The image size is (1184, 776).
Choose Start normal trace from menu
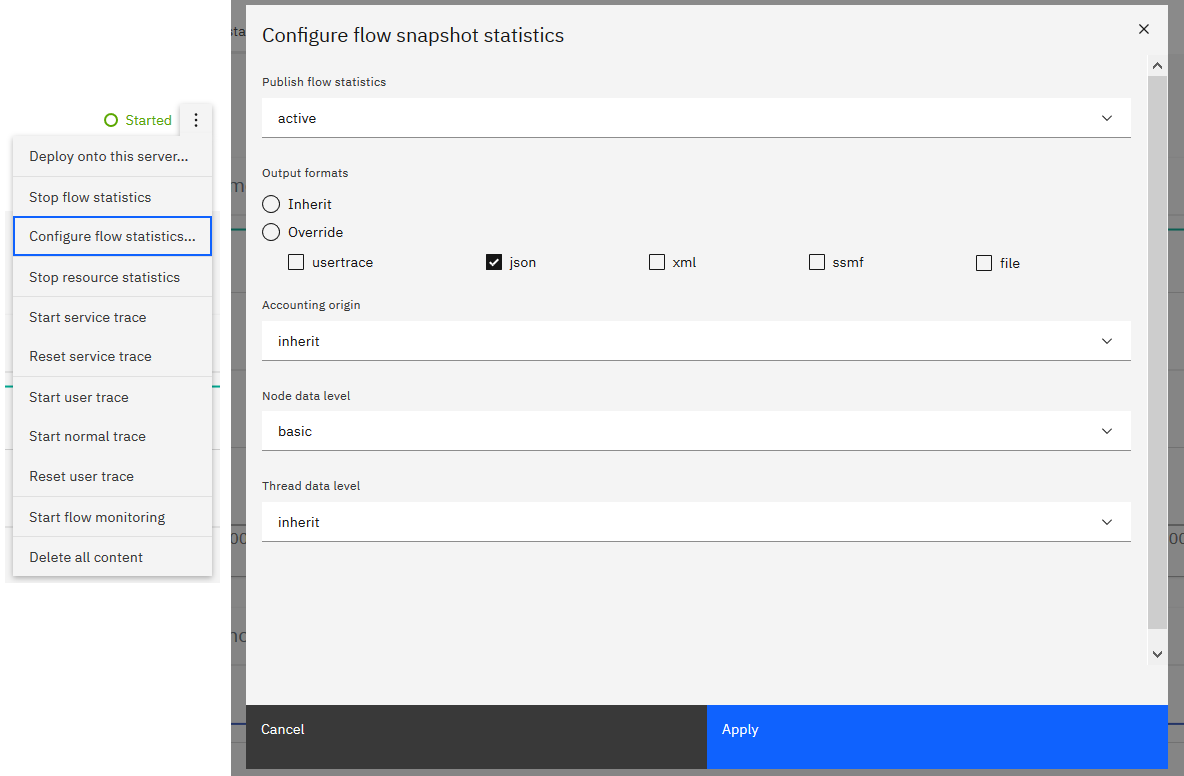113,436
